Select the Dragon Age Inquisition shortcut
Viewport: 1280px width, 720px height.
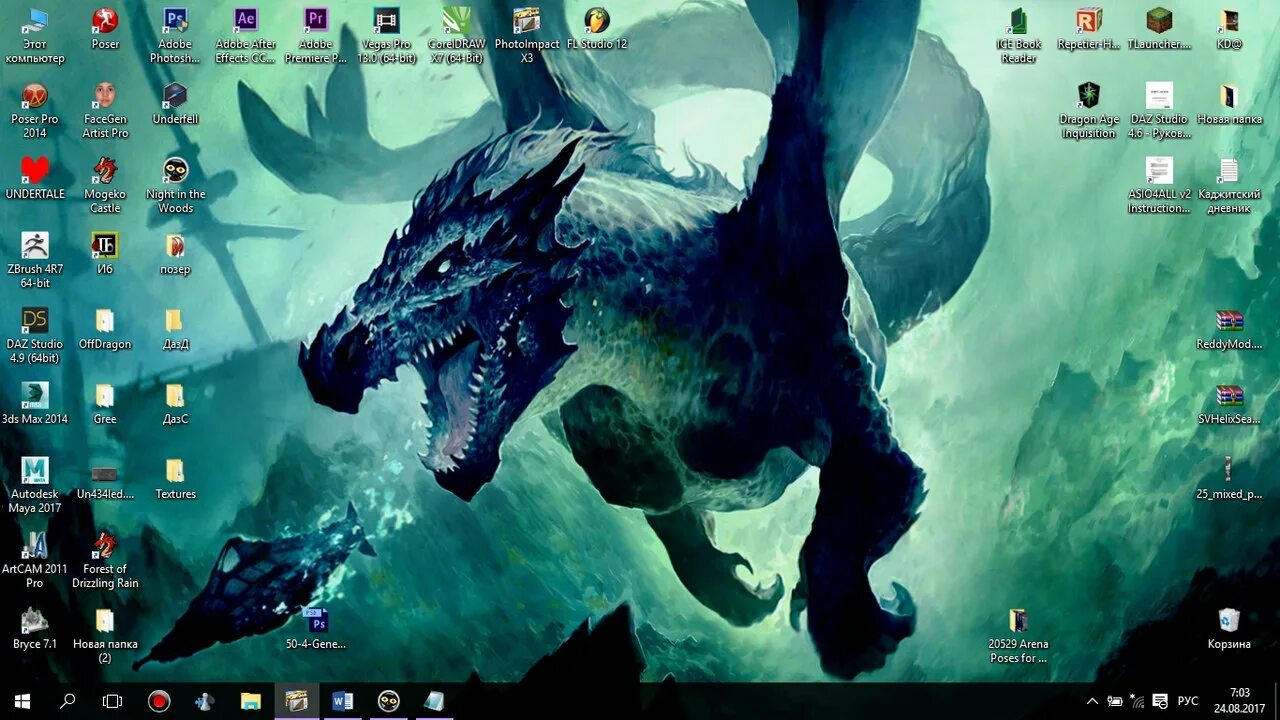coord(1089,111)
